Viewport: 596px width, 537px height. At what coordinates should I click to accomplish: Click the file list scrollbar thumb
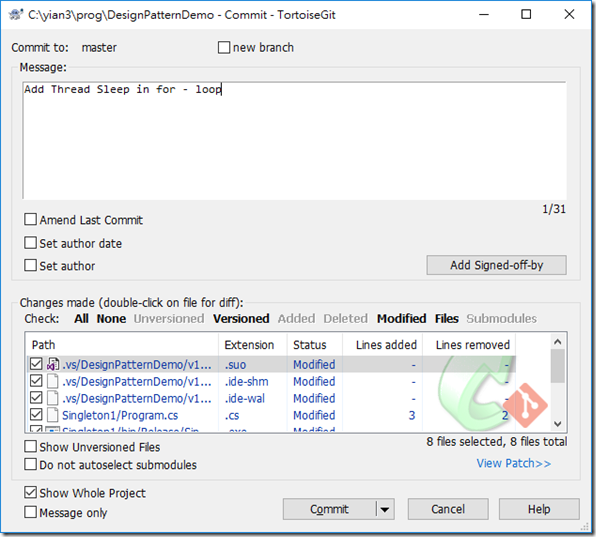pos(558,366)
